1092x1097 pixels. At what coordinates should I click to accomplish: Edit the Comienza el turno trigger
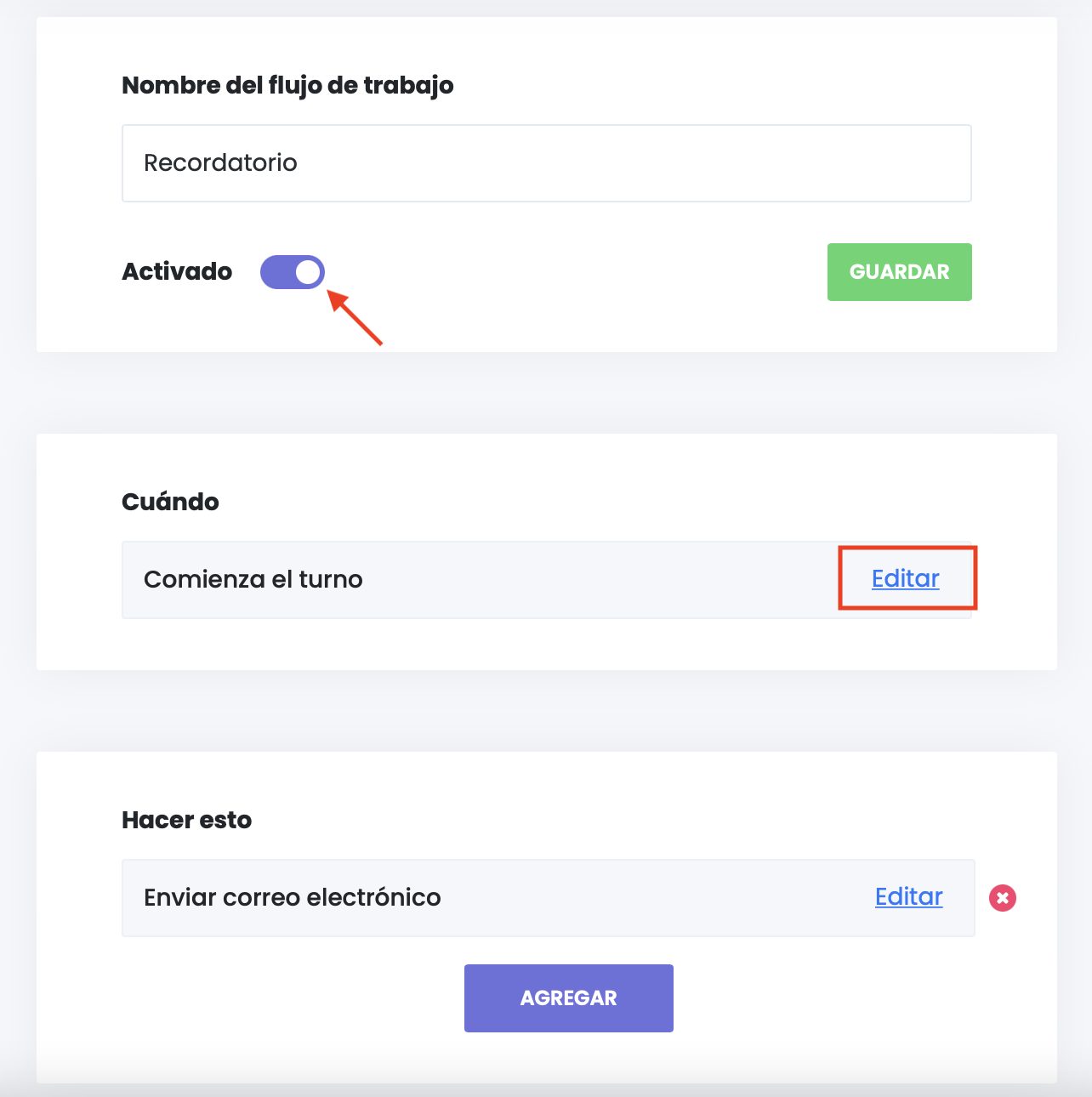[x=906, y=578]
